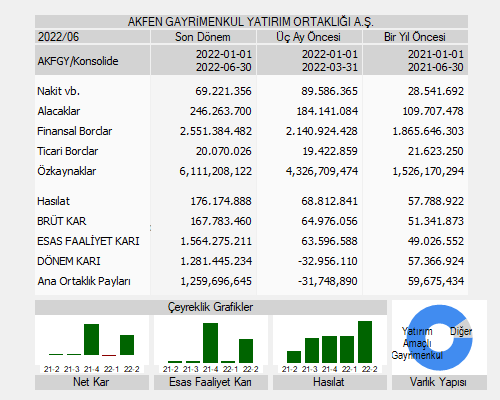Viewport: 500px width, 400px height.
Task: Select the Ticari Borçlar value 21.623.250
Action: pos(436,151)
